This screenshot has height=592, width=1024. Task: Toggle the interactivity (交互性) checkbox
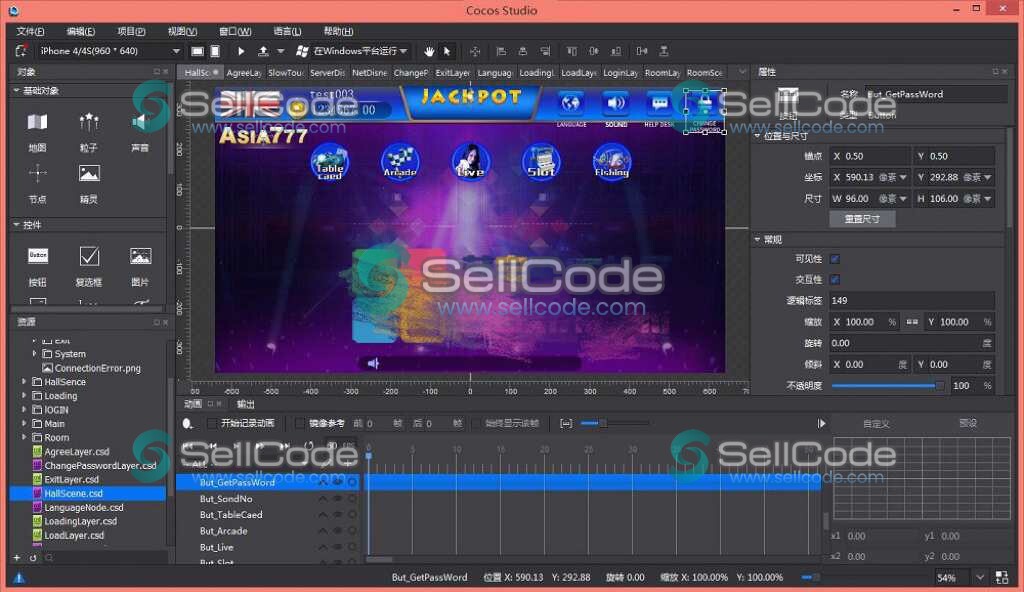(x=835, y=279)
